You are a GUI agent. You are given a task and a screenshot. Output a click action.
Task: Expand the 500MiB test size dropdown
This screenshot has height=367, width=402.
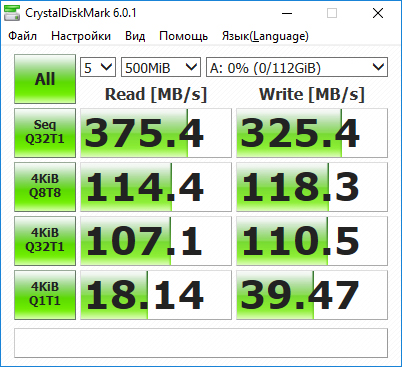pyautogui.click(x=161, y=67)
